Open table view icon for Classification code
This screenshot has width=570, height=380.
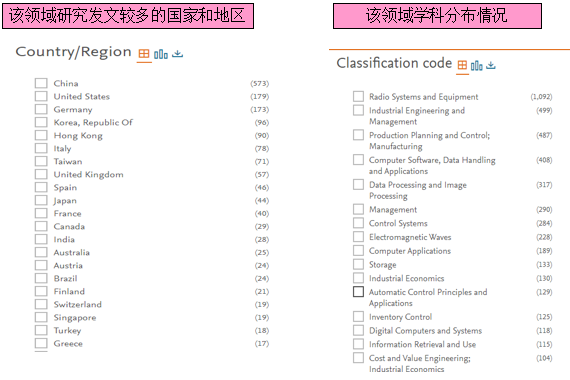[462, 65]
